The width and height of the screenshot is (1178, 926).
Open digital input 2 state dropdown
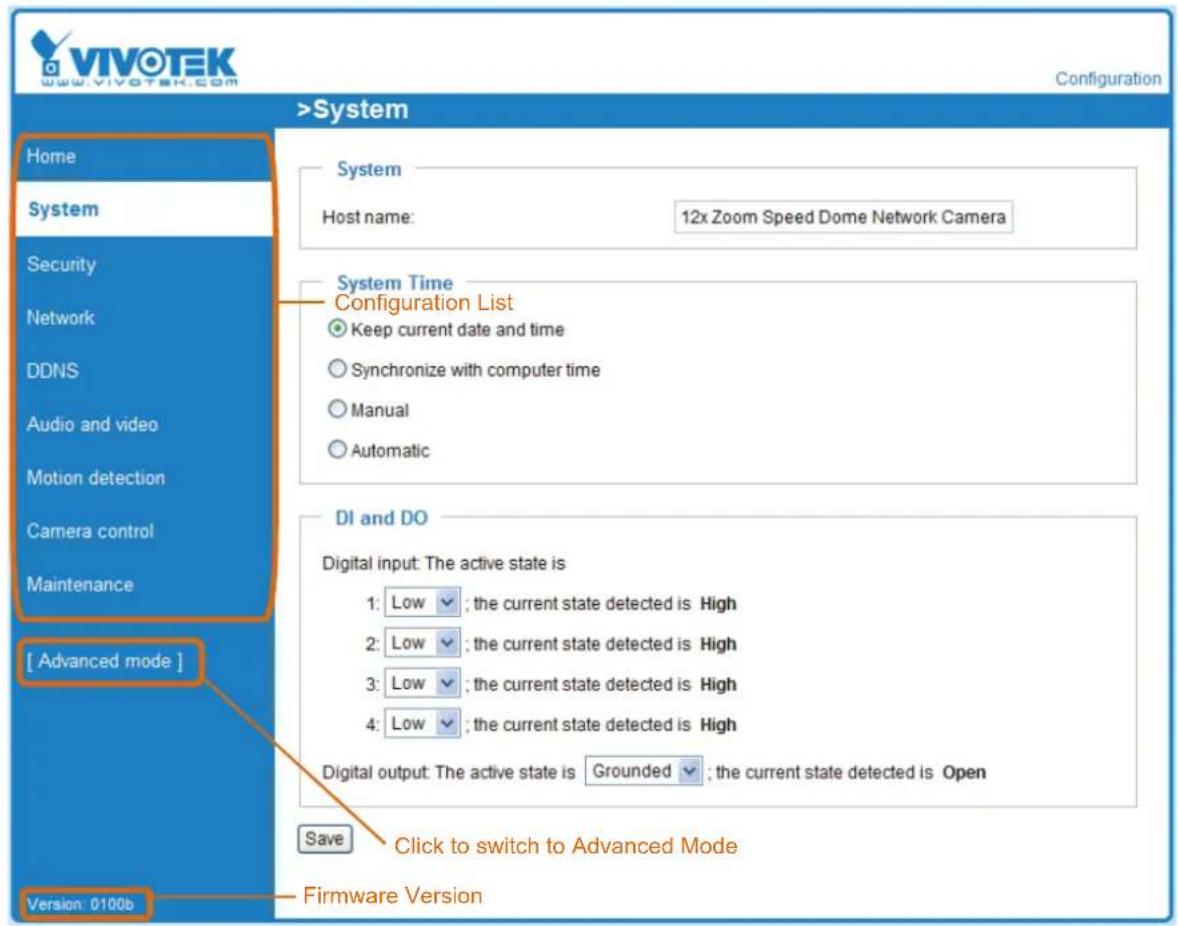422,643
